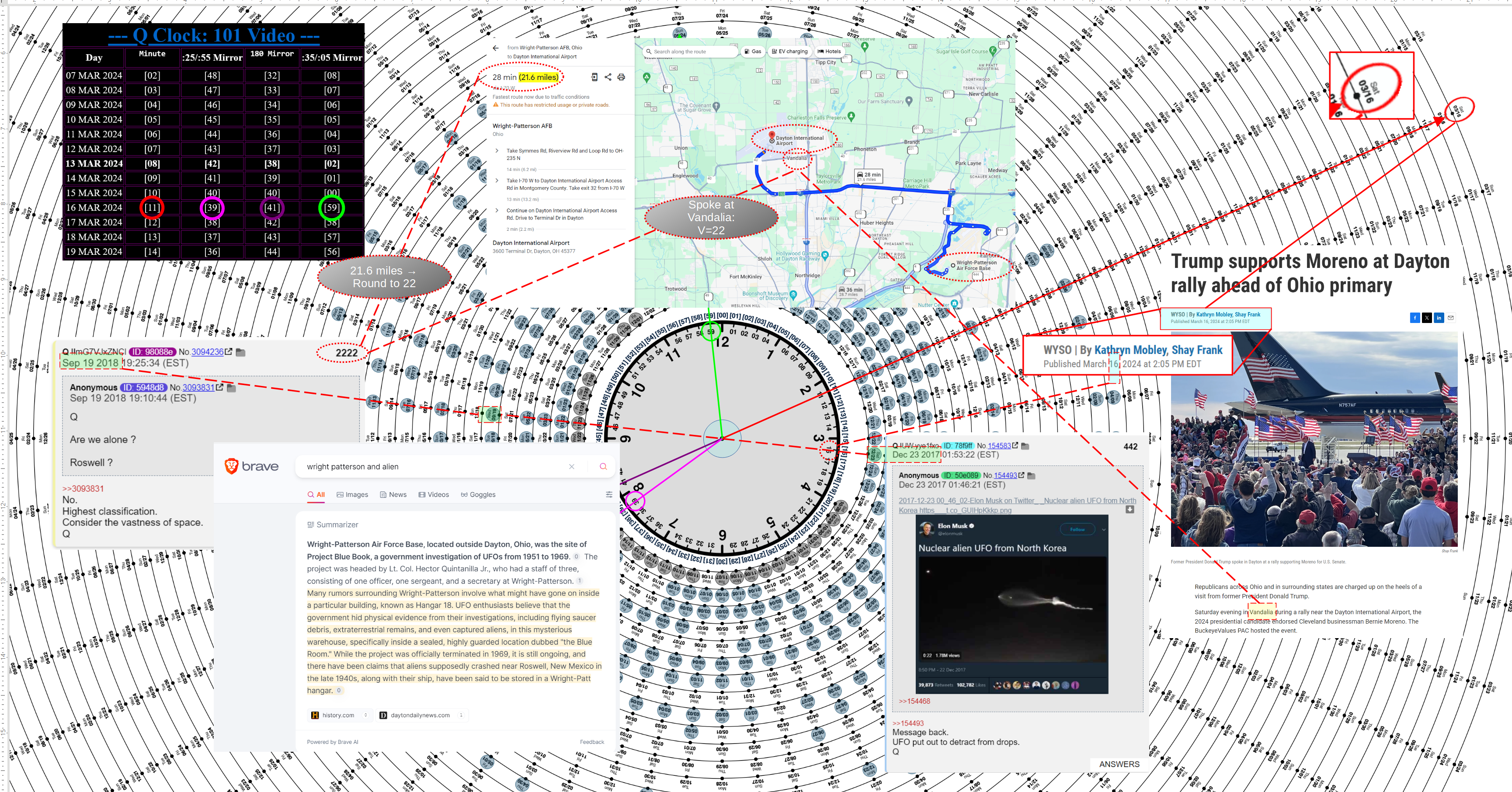1512x792 pixels.
Task: Click the Our Farm Sanctuary map marker
Action: (x=909, y=101)
